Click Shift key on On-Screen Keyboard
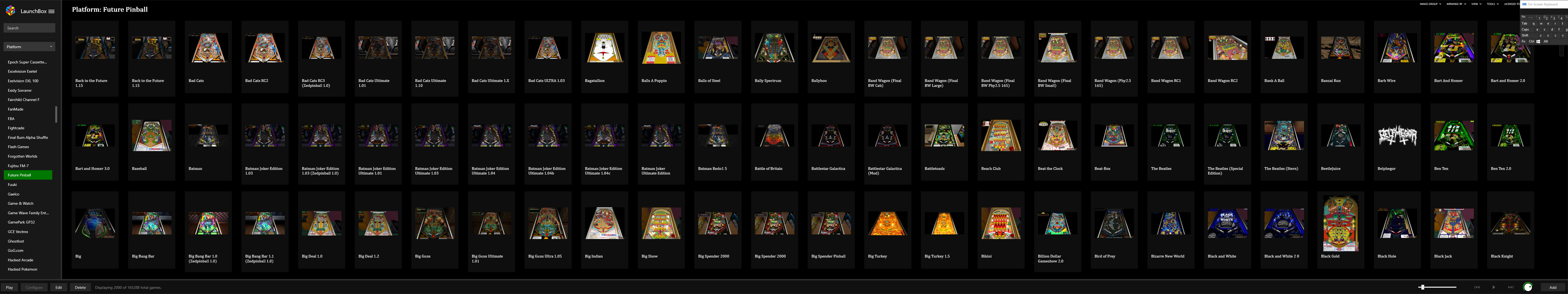 click(x=1529, y=35)
